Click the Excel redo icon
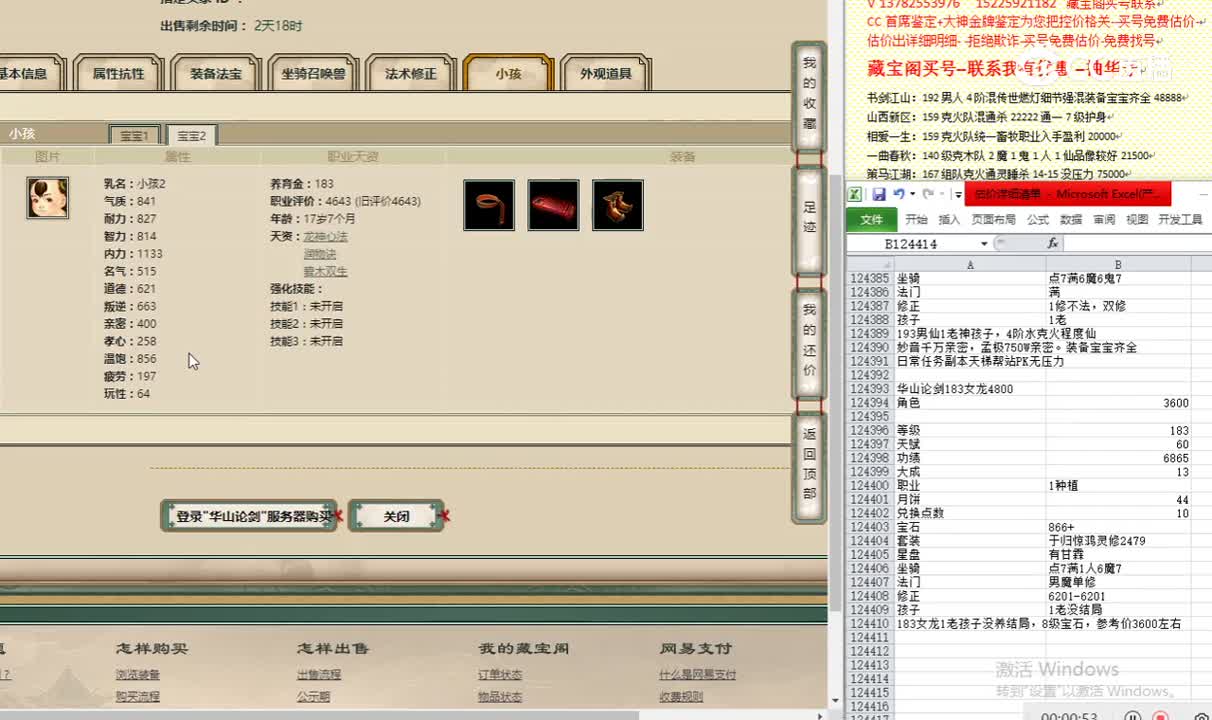This screenshot has height=720, width=1212. coord(928,194)
